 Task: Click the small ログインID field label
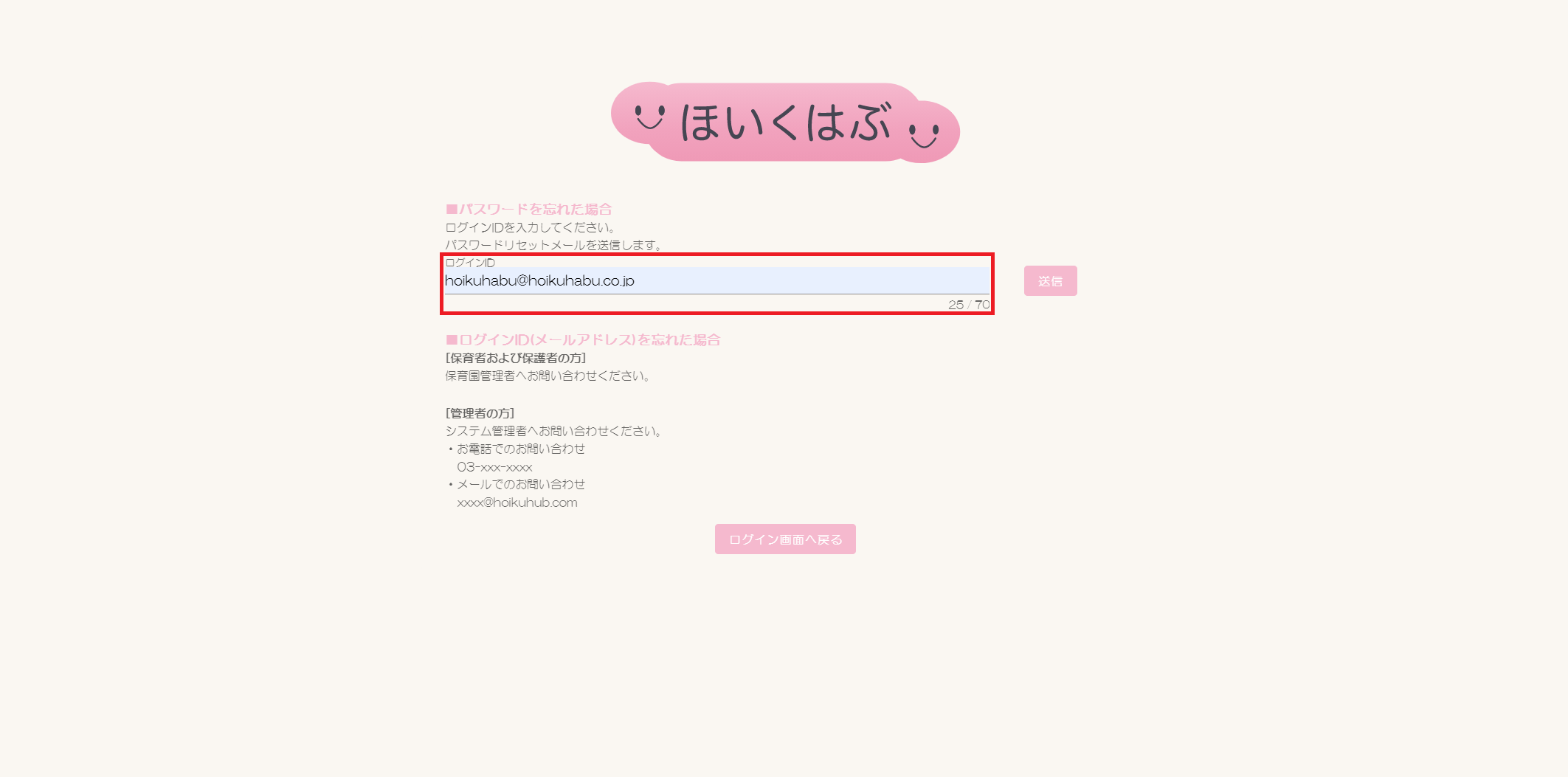pos(470,263)
